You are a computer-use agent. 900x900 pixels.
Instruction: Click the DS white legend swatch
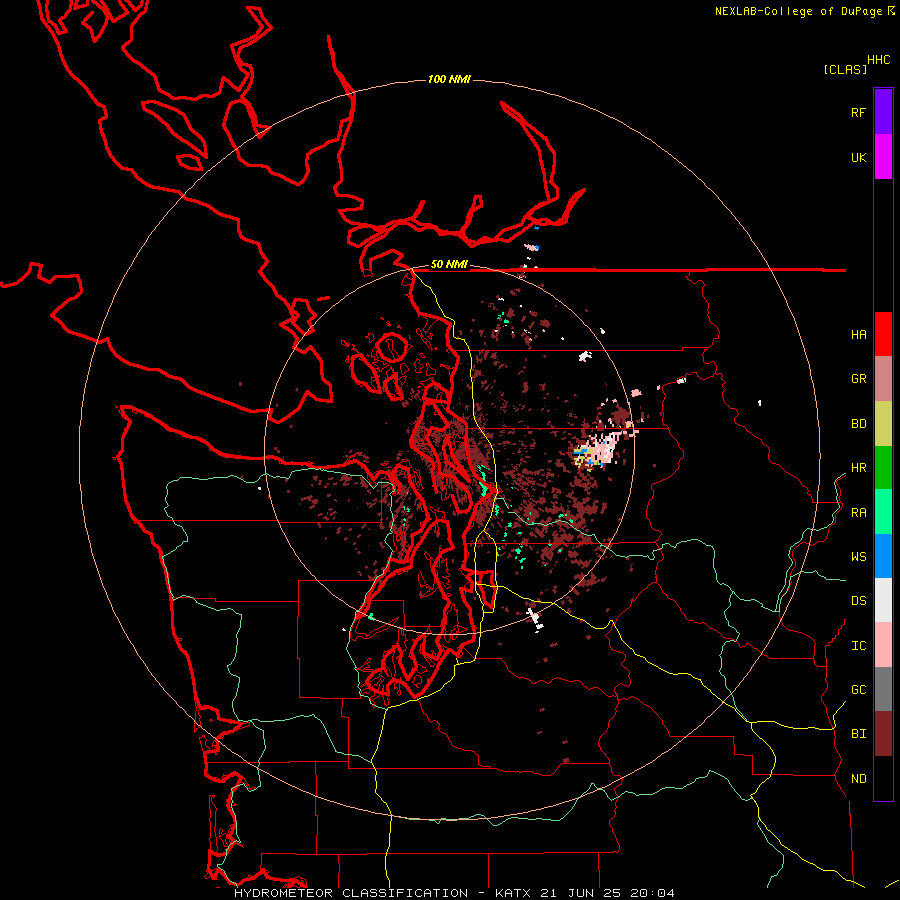click(x=883, y=600)
